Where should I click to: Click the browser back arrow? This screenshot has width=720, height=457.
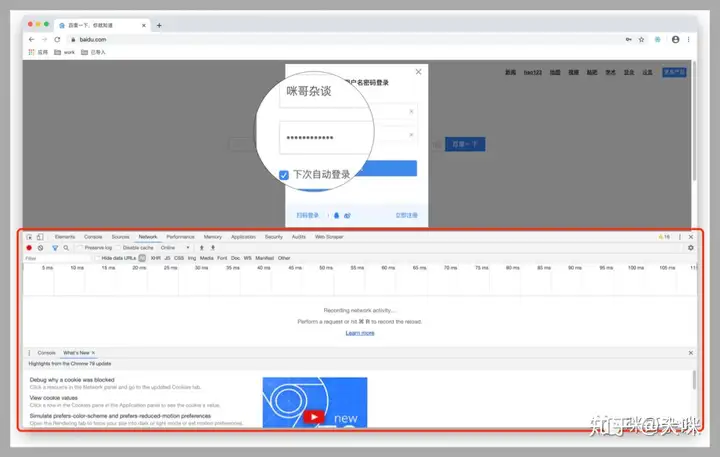31,39
